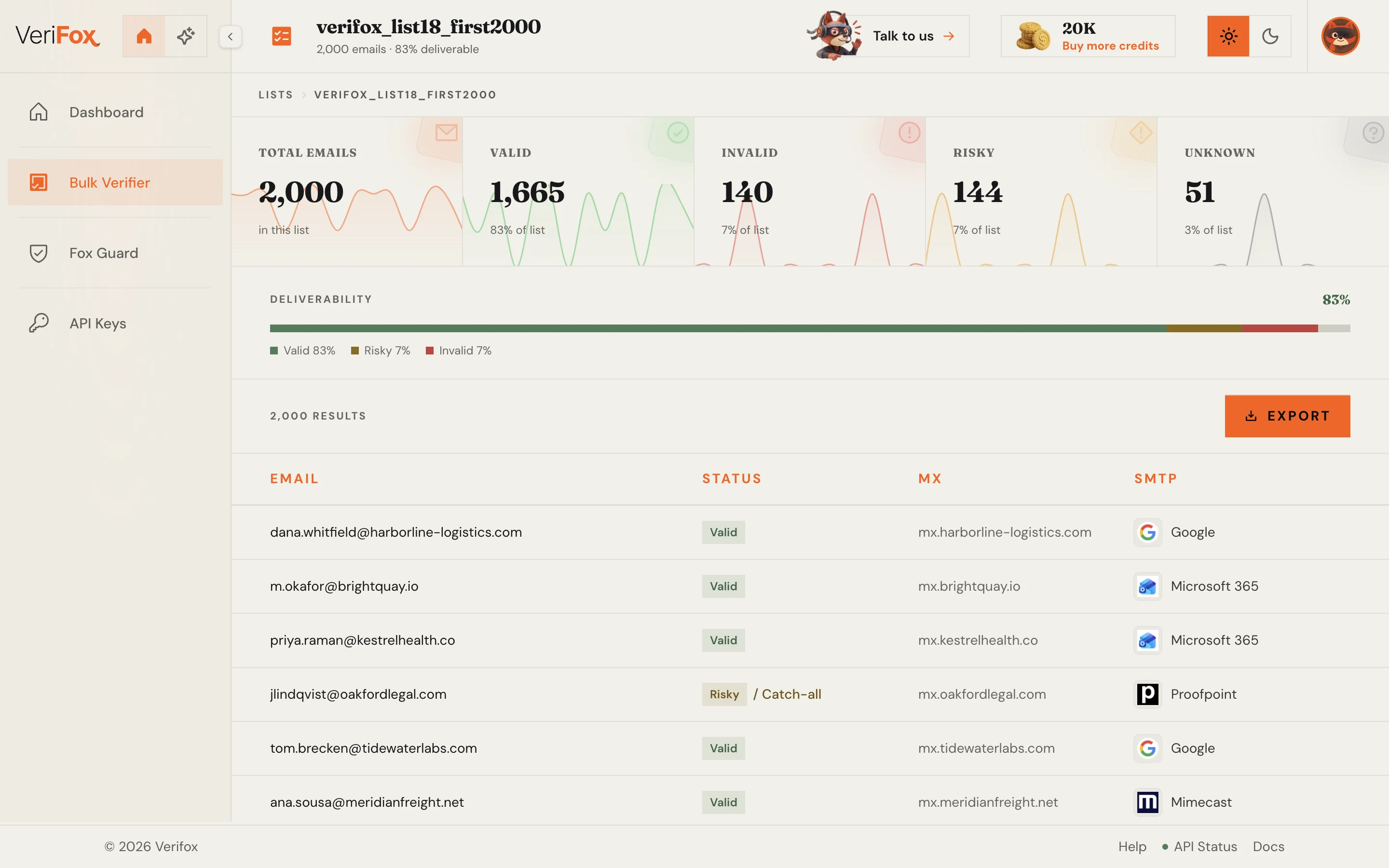
Task: Select Bulk Verifier in the sidebar
Action: point(115,183)
